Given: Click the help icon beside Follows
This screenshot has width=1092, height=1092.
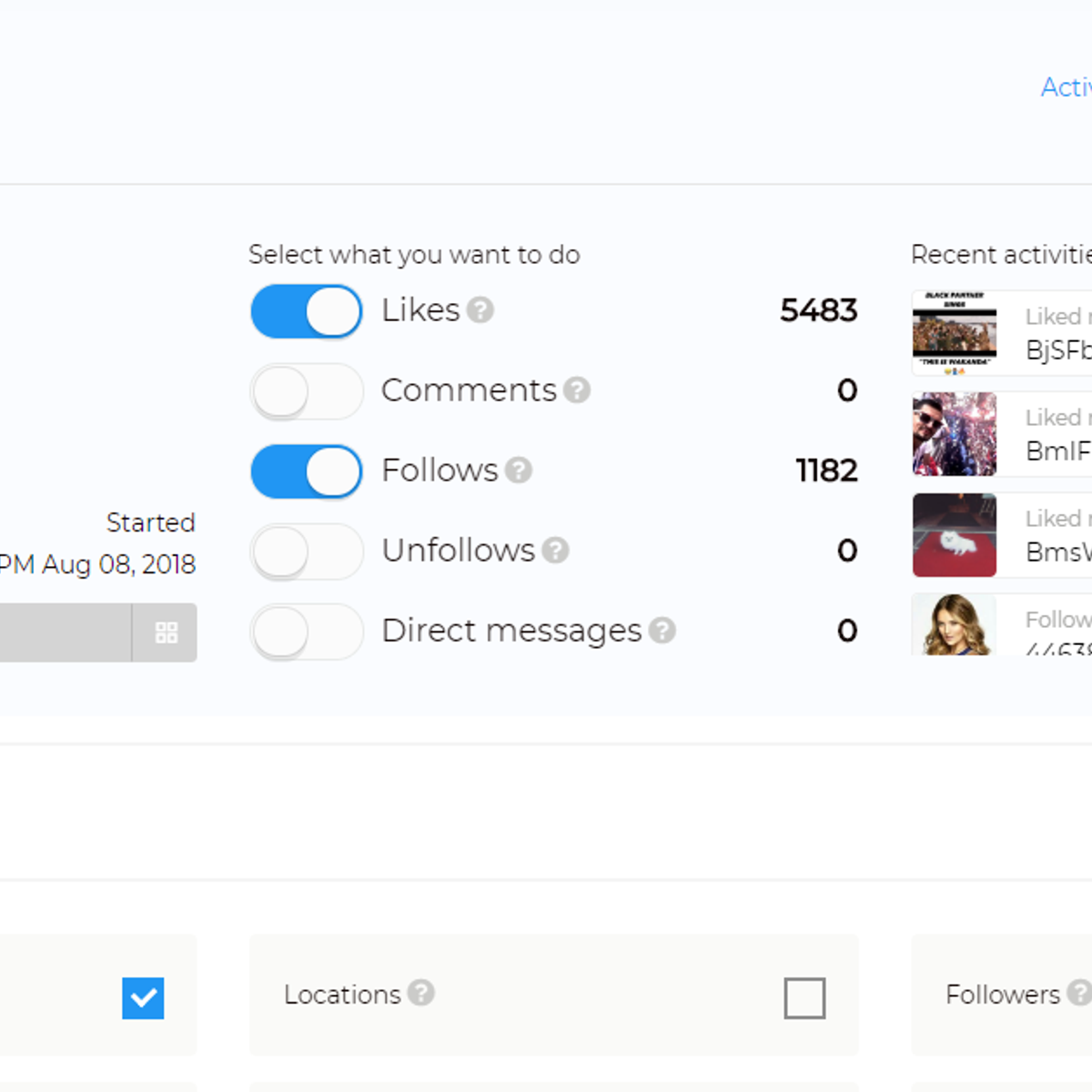Looking at the screenshot, I should click(x=519, y=470).
